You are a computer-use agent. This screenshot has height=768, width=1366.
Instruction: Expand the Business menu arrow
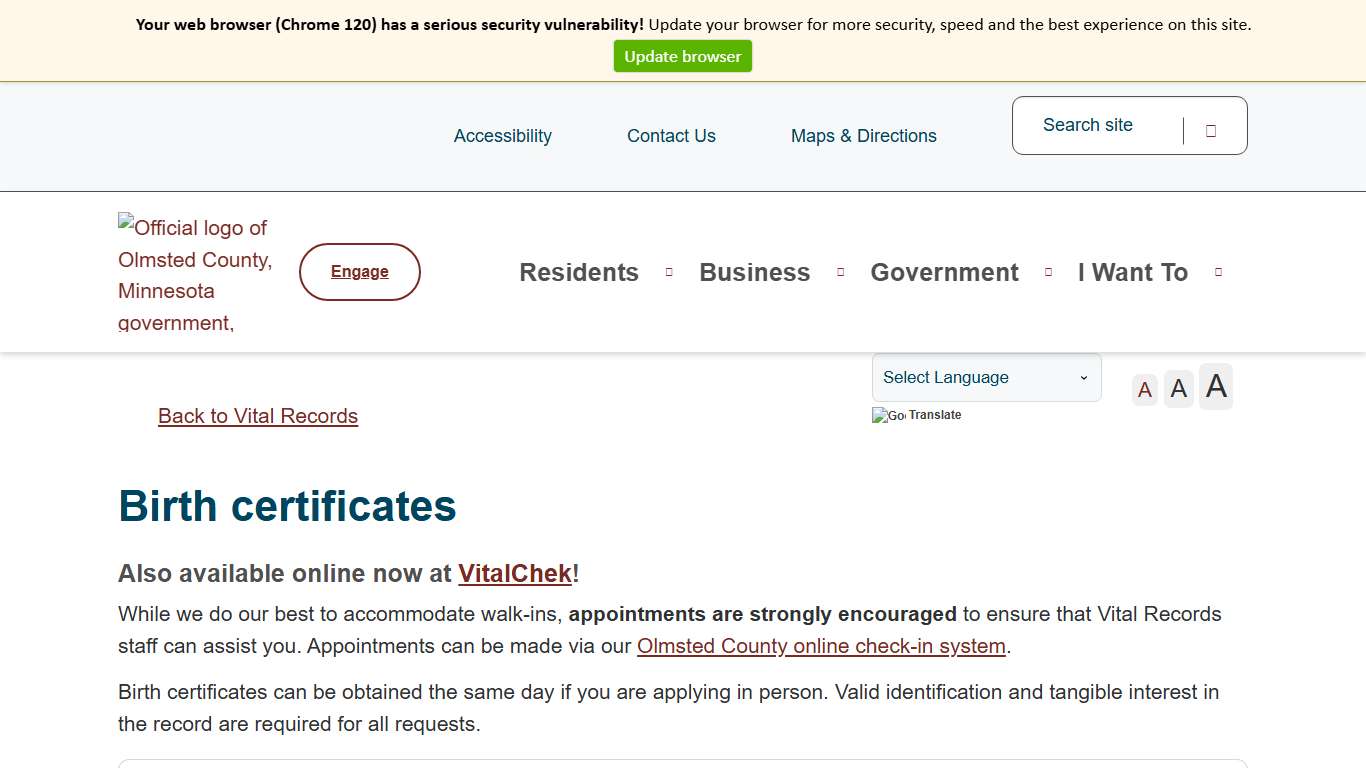click(x=841, y=272)
